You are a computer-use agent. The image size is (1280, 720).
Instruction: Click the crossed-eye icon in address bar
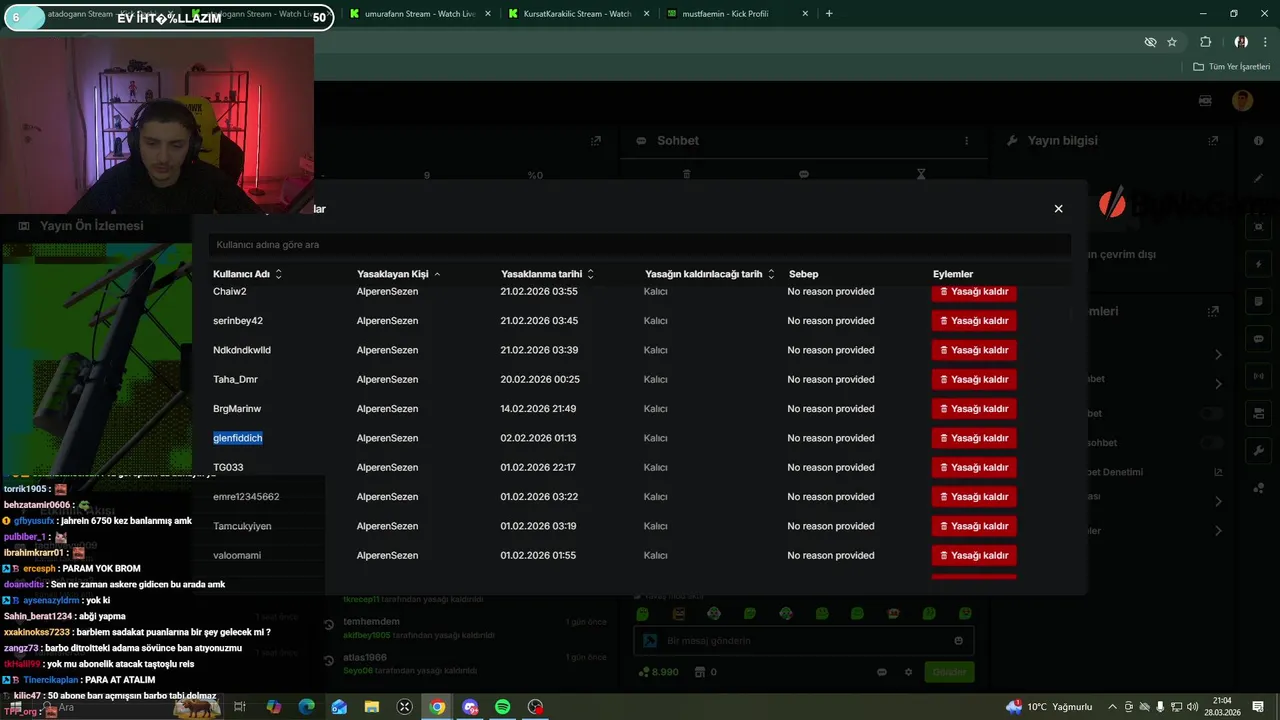(x=1150, y=42)
